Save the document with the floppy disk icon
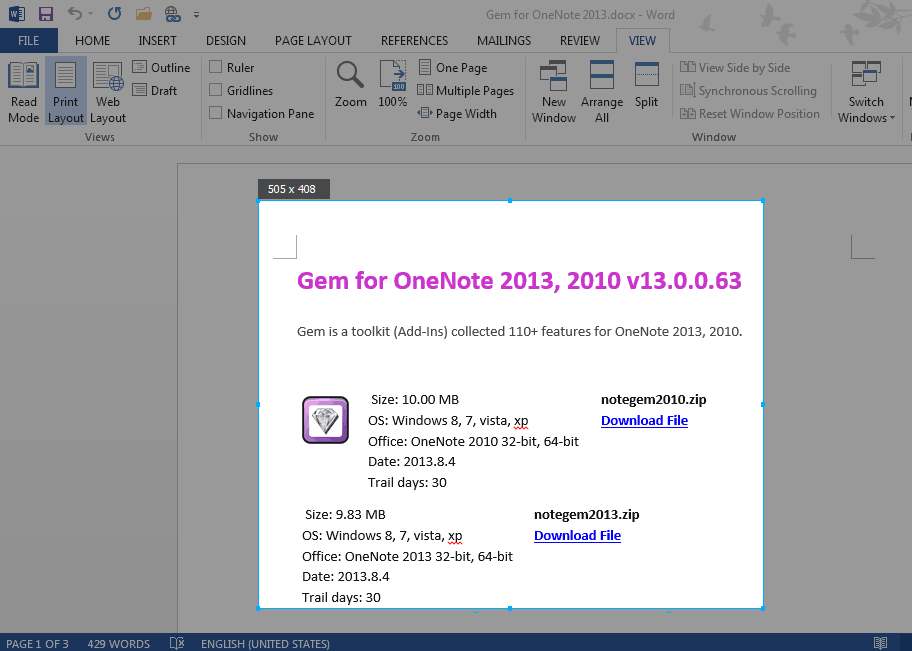912x651 pixels. tap(45, 14)
